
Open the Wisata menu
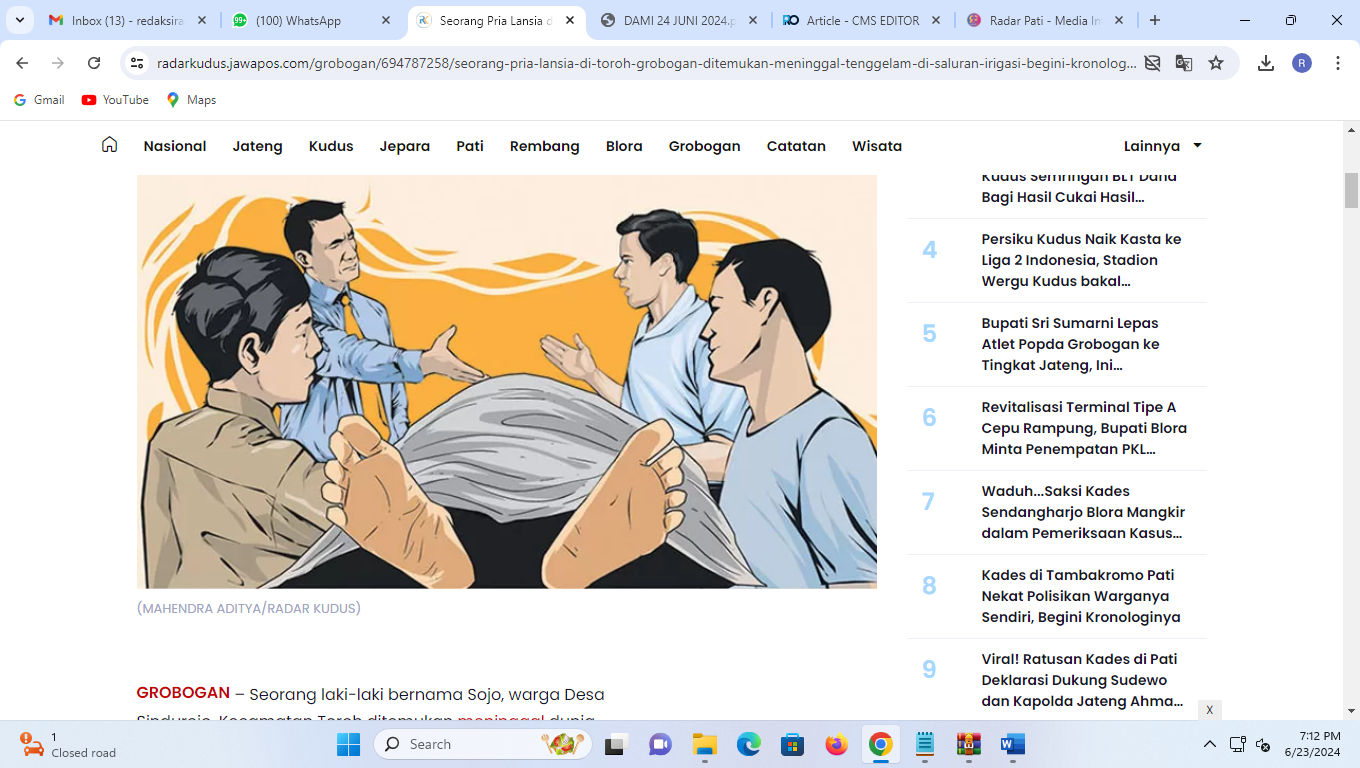877,146
